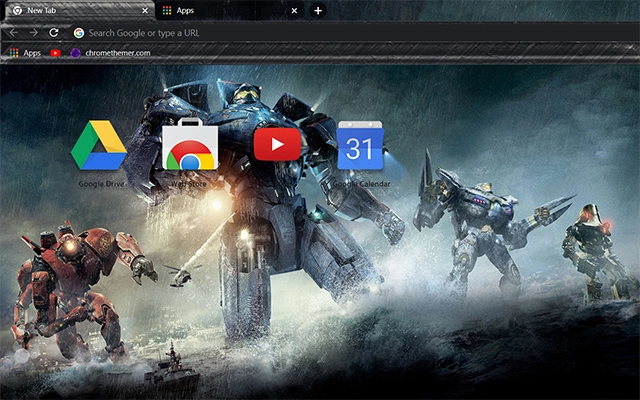Reload the current page

53,33
